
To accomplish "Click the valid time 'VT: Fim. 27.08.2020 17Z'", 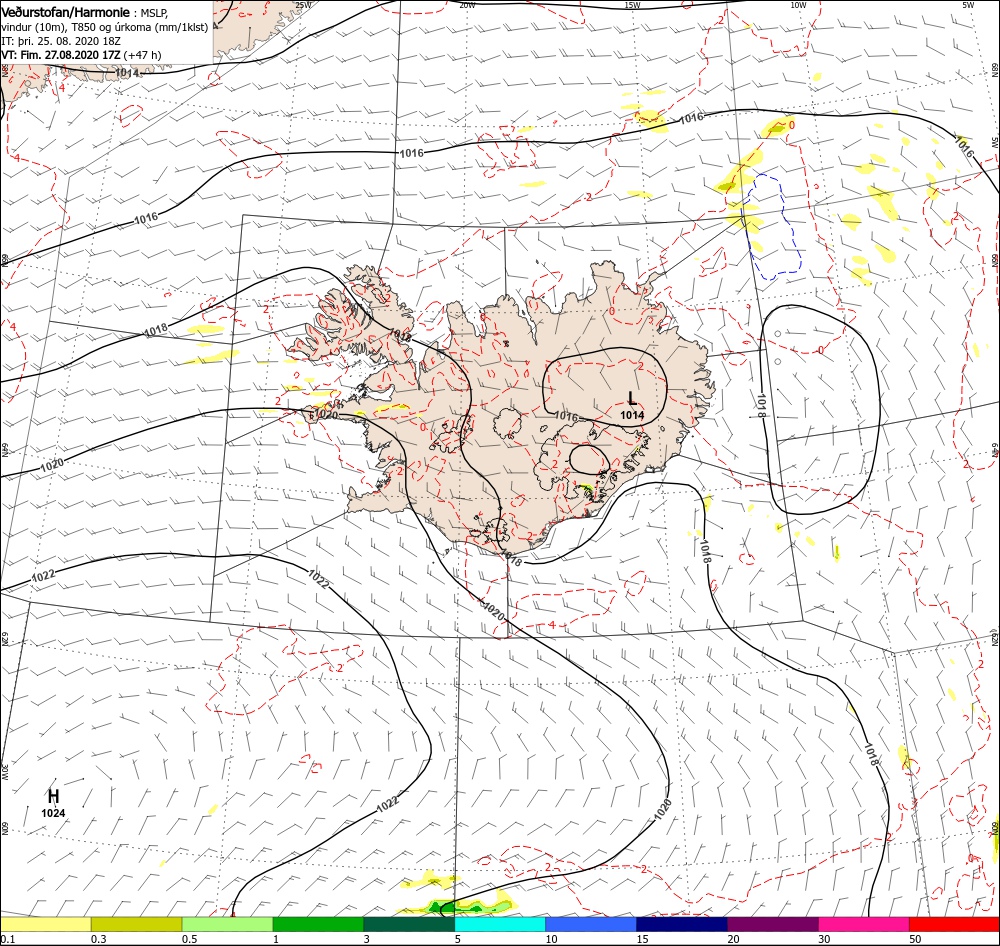I will (61, 55).
